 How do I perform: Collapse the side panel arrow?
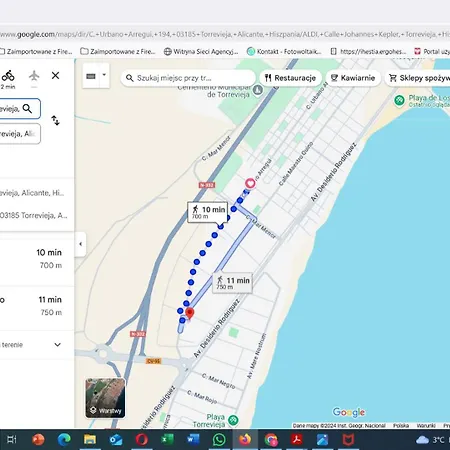point(80,244)
